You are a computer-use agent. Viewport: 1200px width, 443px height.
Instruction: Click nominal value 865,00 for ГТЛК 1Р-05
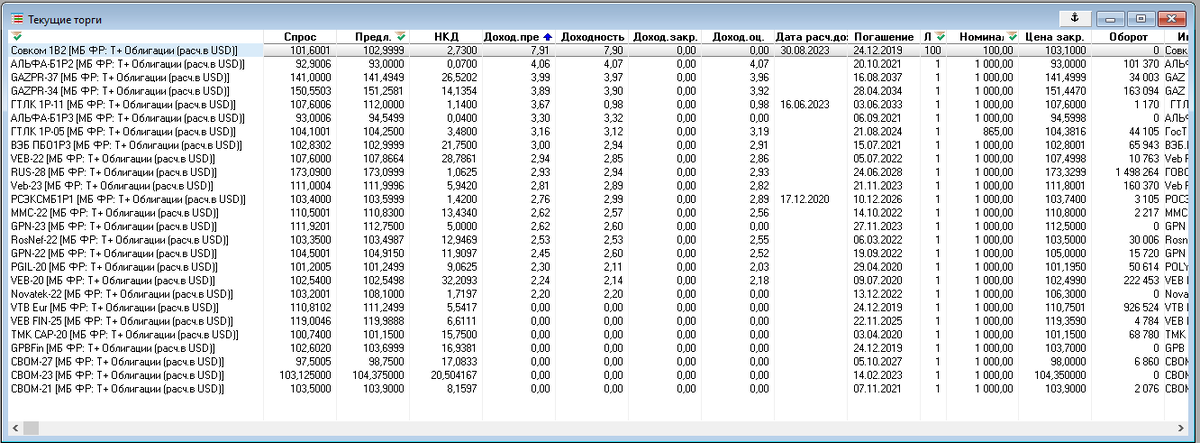point(997,130)
